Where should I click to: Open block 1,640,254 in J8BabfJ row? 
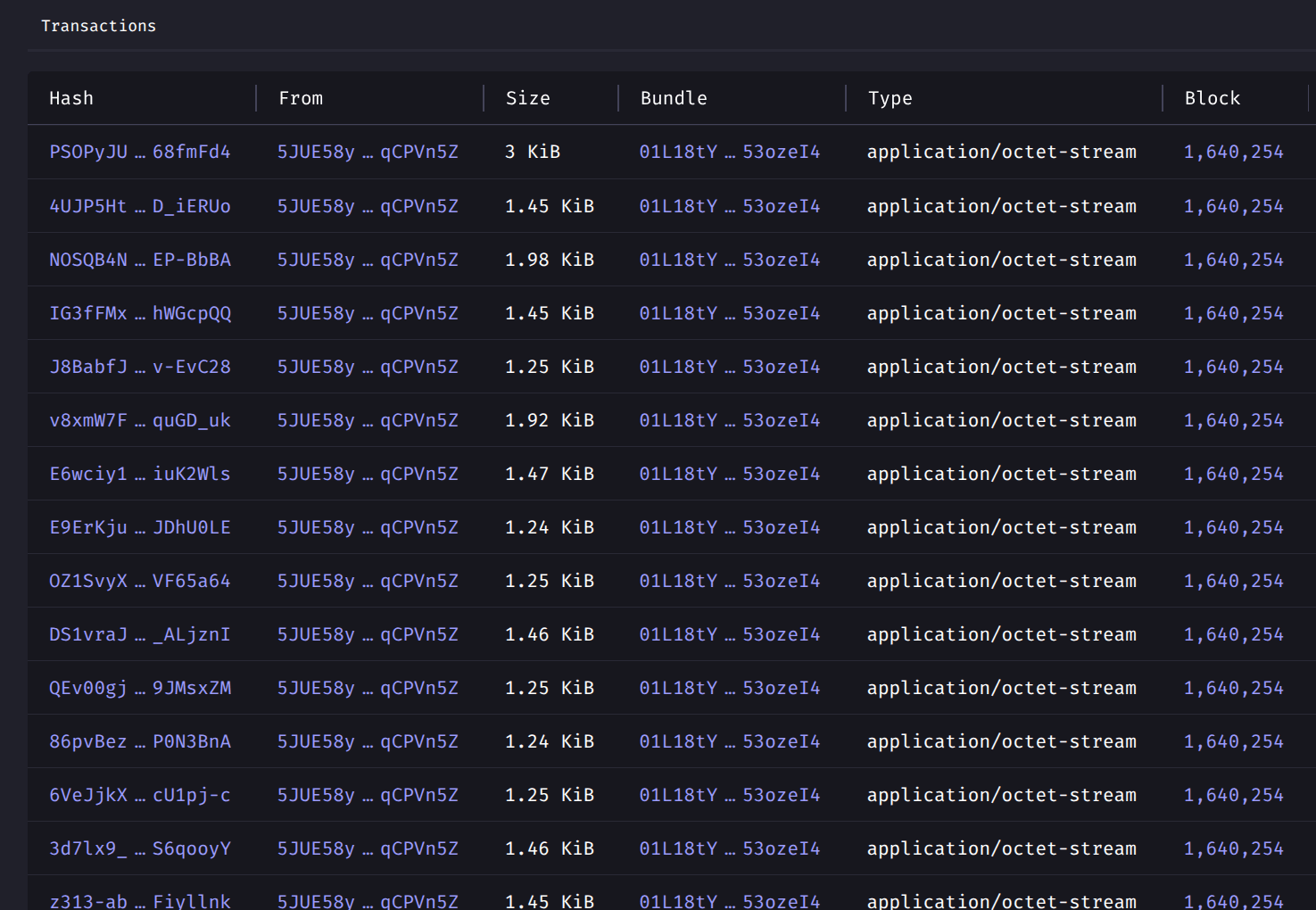(x=1234, y=367)
